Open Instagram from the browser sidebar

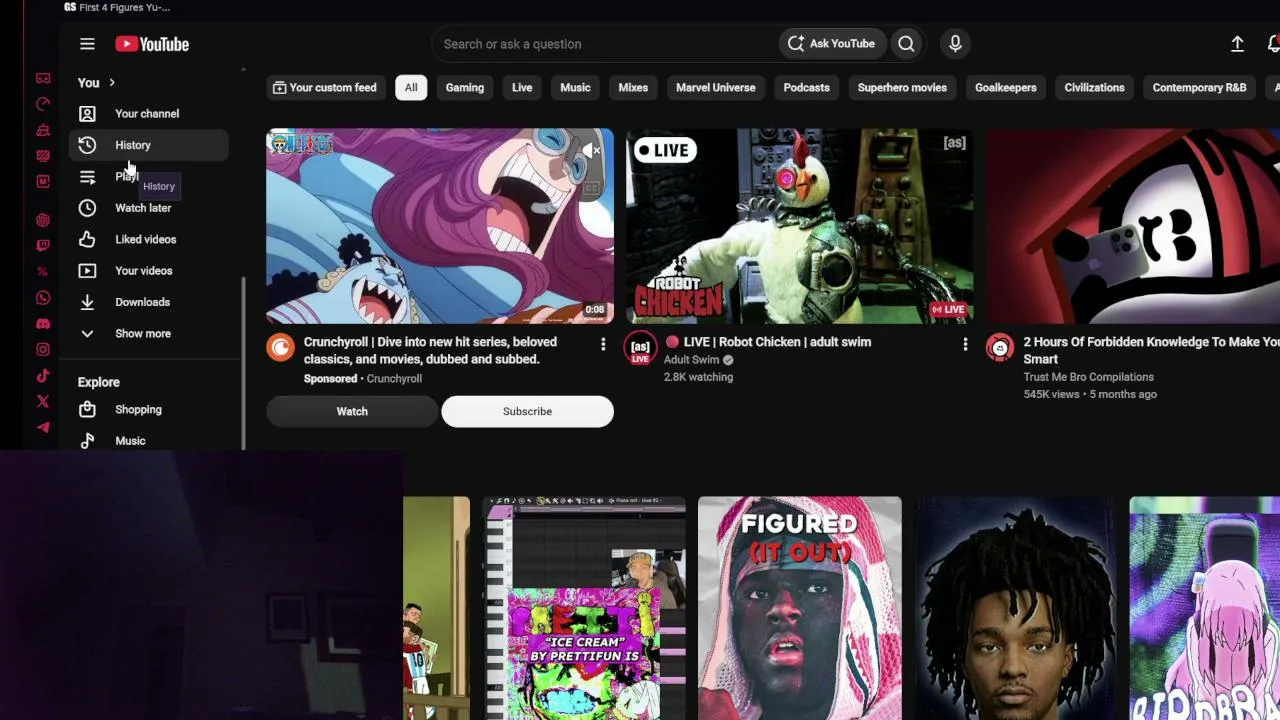tap(43, 350)
